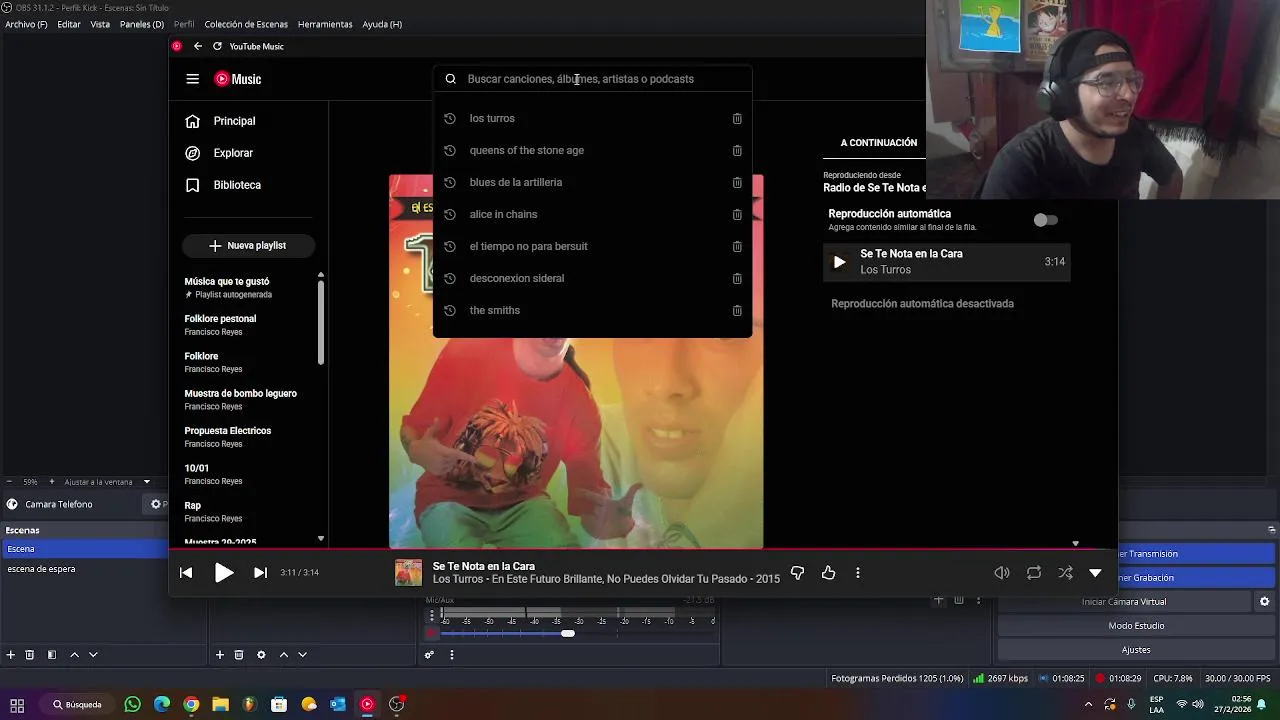Switch to the A CONTINUACIÓN tab
Image resolution: width=1280 pixels, height=720 pixels.
878,143
